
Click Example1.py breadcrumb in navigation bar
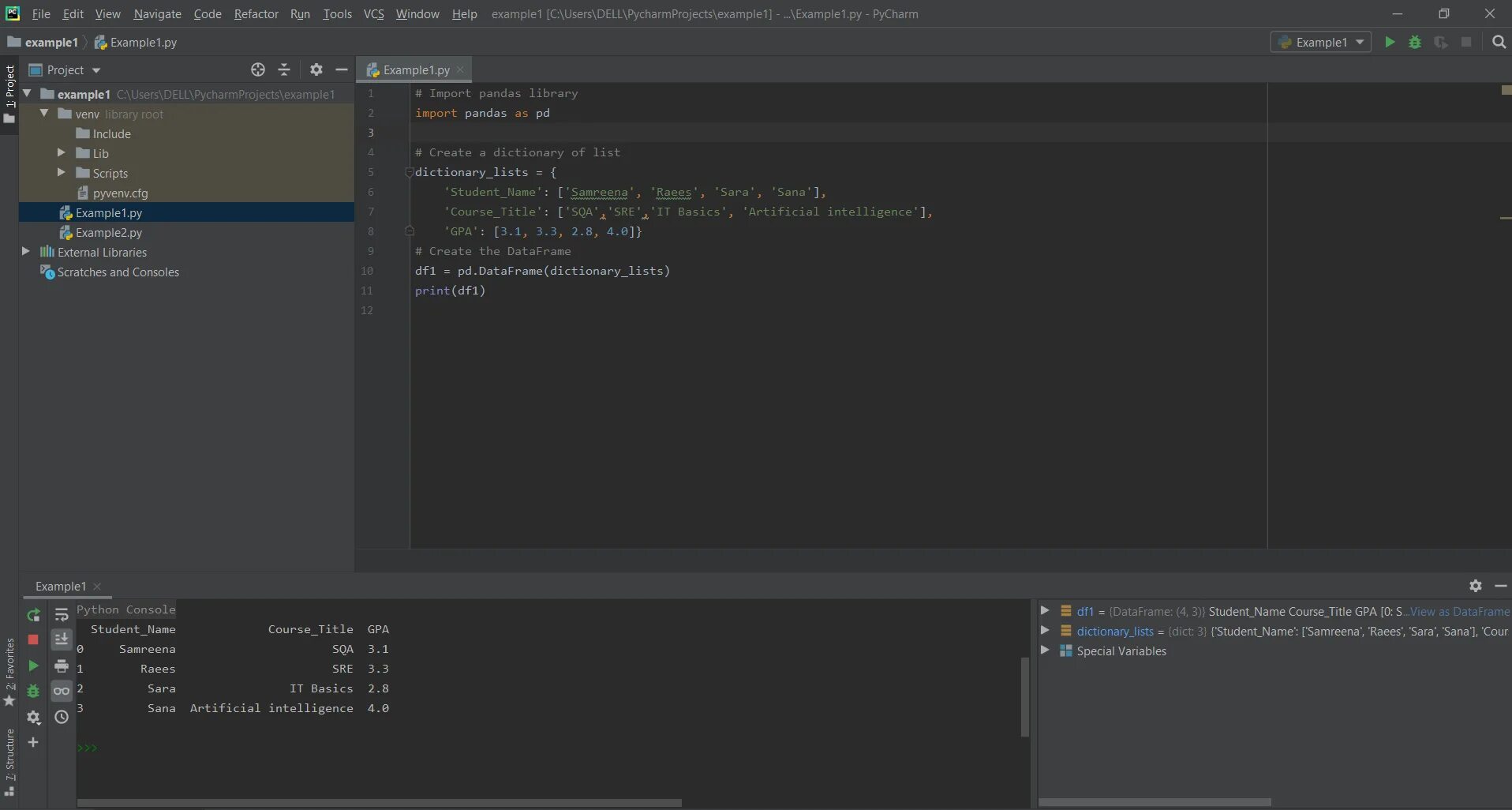click(x=136, y=42)
